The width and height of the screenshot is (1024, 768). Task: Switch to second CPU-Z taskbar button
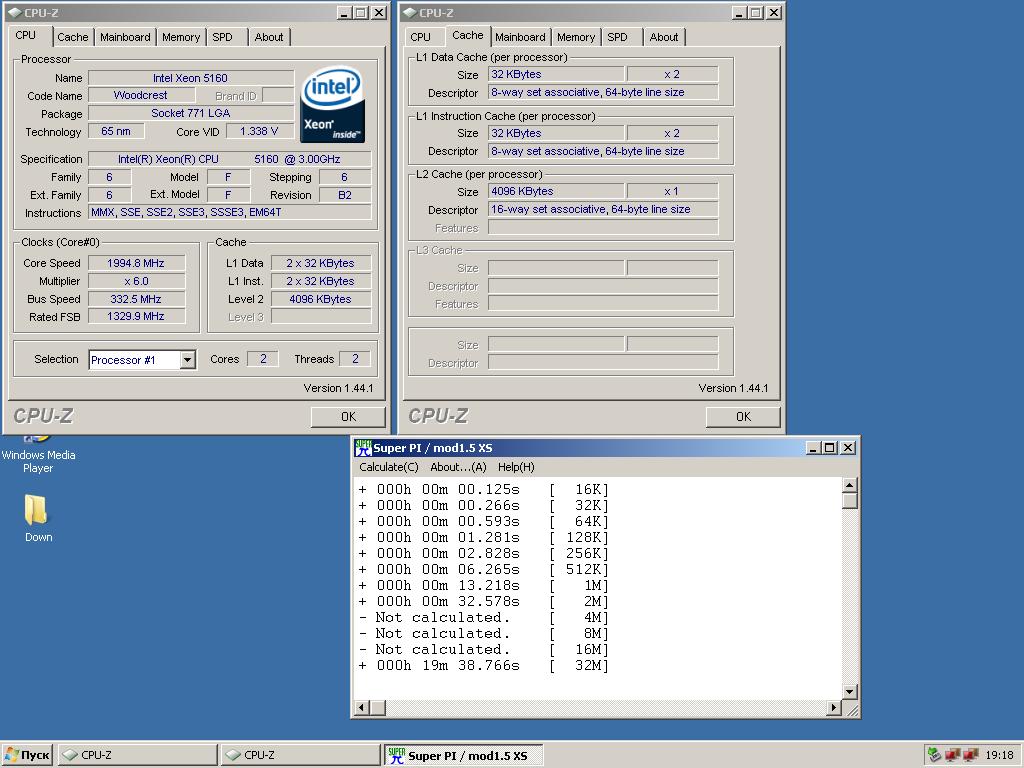[300, 755]
